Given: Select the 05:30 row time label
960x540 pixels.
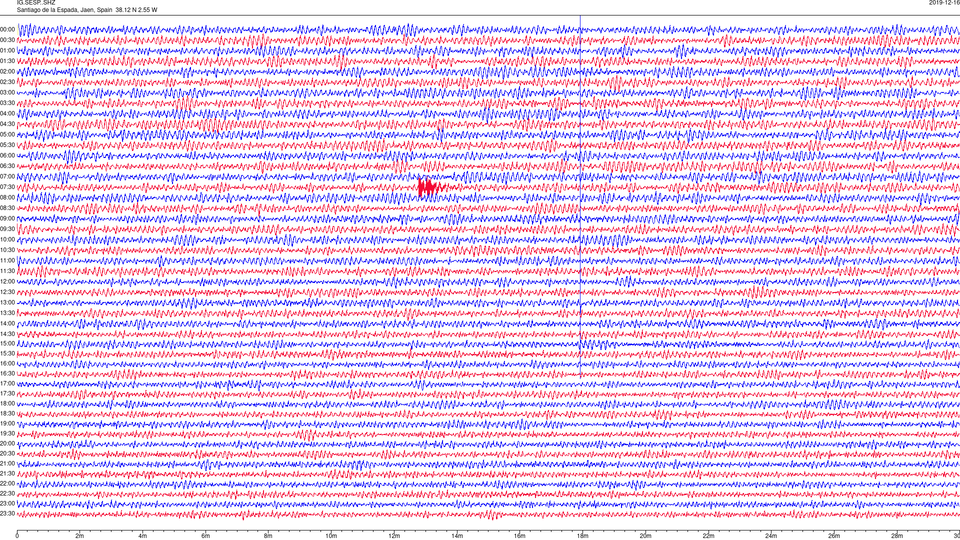Looking at the screenshot, I should click(x=7, y=145).
